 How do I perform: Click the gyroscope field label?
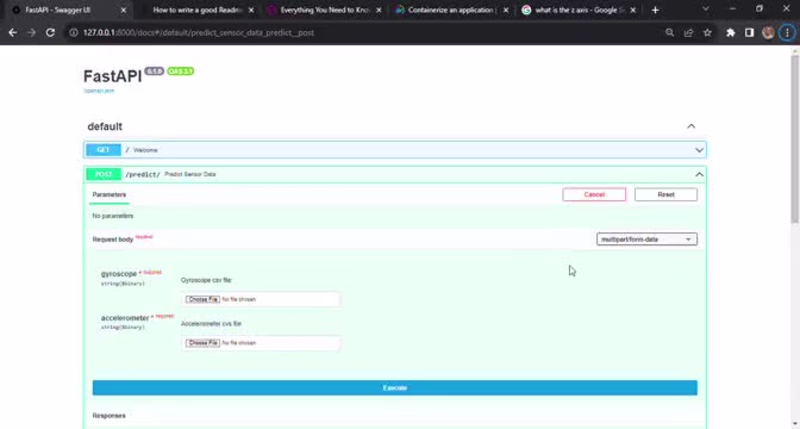click(119, 274)
